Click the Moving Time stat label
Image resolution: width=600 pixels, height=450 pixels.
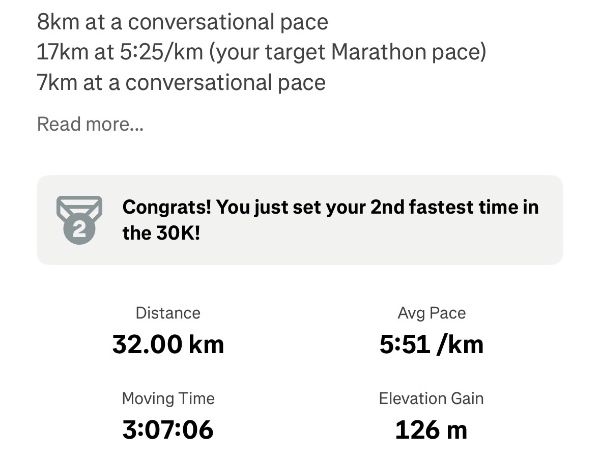168,398
